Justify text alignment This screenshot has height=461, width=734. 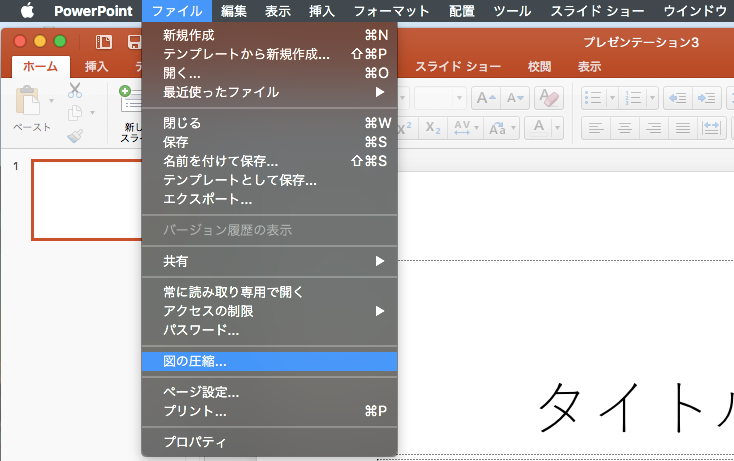[683, 128]
